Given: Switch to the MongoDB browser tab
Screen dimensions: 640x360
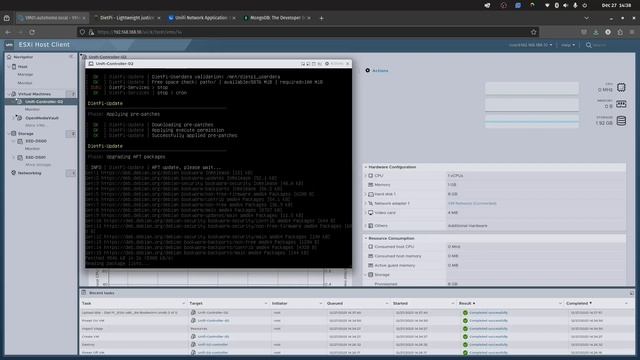Looking at the screenshot, I should 276,18.
